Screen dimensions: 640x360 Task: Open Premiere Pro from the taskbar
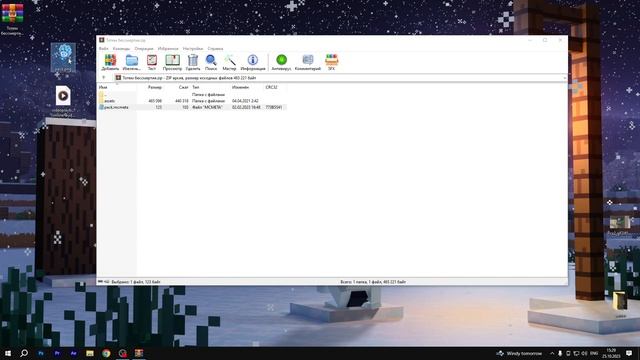[57, 353]
